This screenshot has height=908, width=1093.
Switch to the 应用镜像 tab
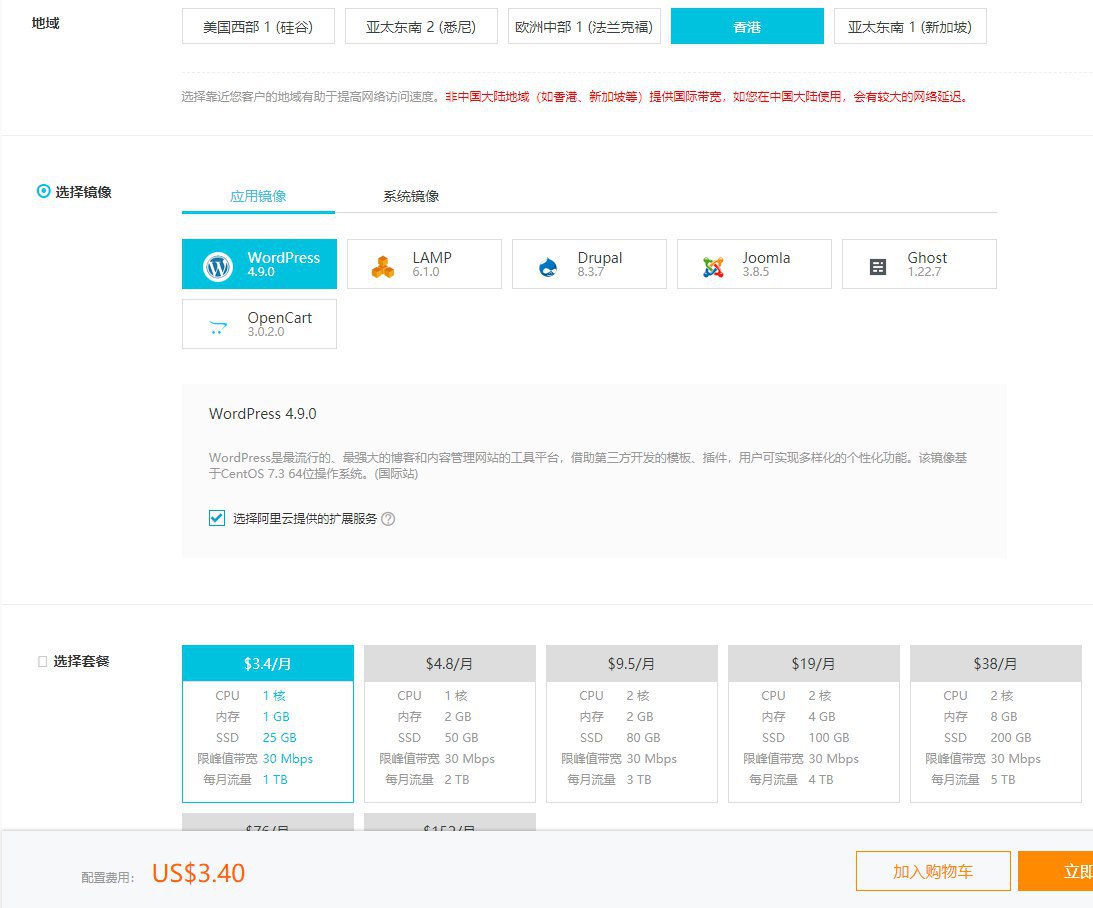258,196
